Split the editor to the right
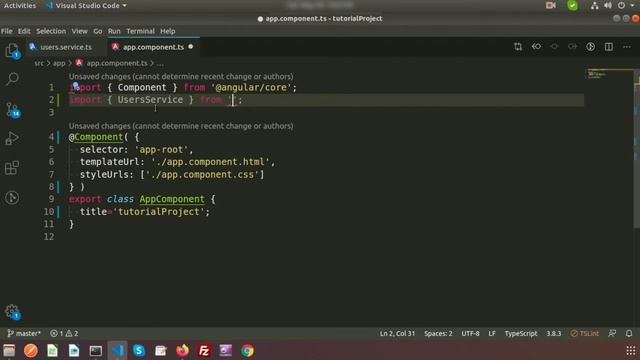This screenshot has width=640, height=360. tap(609, 47)
